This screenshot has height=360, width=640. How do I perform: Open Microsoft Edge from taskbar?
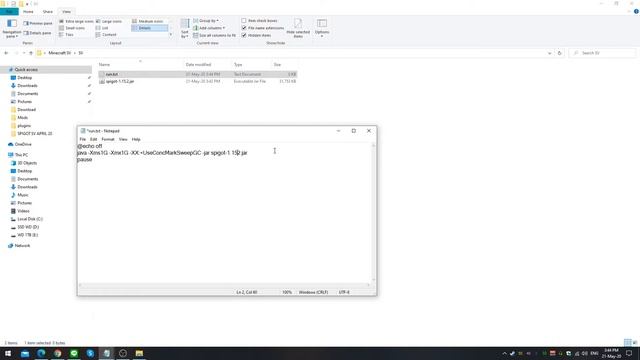(x=41, y=353)
